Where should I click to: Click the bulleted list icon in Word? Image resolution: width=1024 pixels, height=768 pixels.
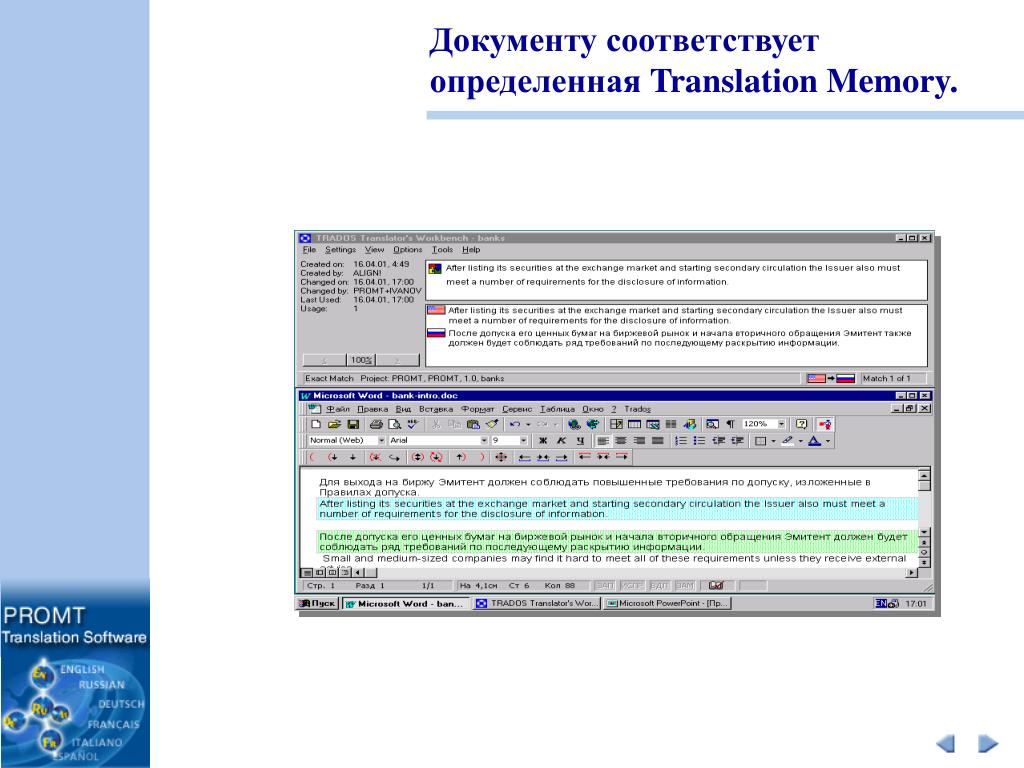[699, 441]
